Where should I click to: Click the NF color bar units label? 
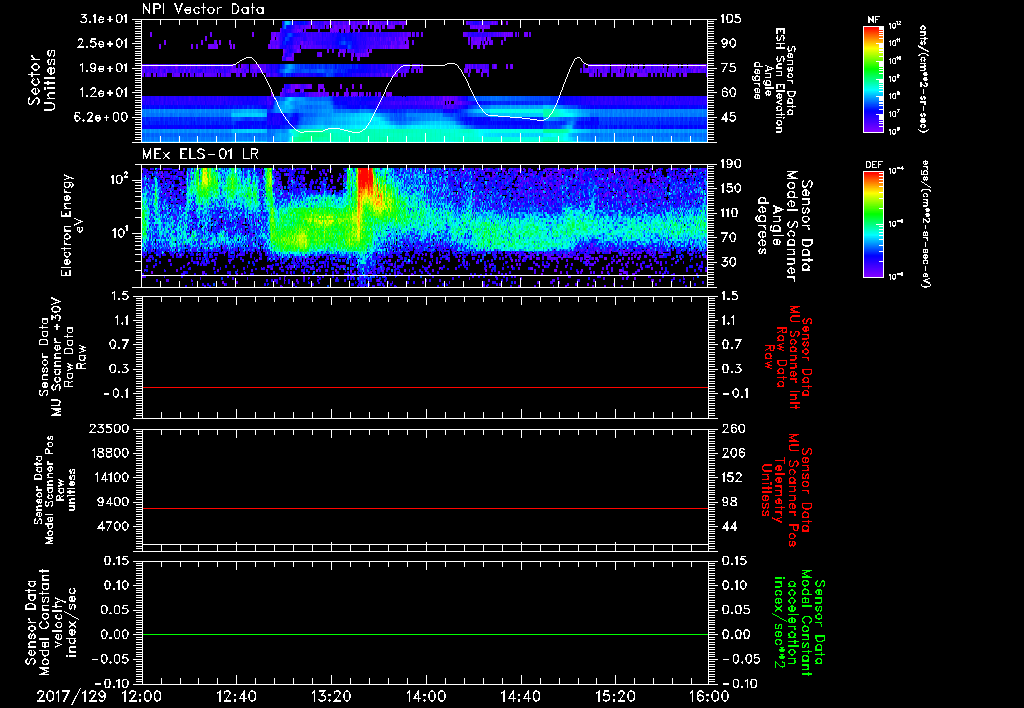[923, 78]
